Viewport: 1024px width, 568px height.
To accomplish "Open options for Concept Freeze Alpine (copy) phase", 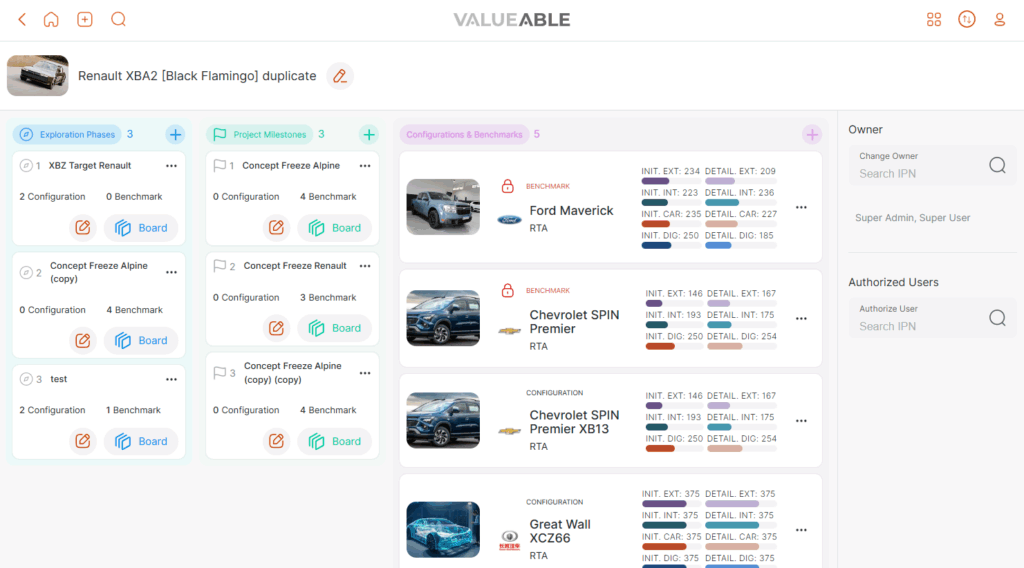I will click(171, 272).
